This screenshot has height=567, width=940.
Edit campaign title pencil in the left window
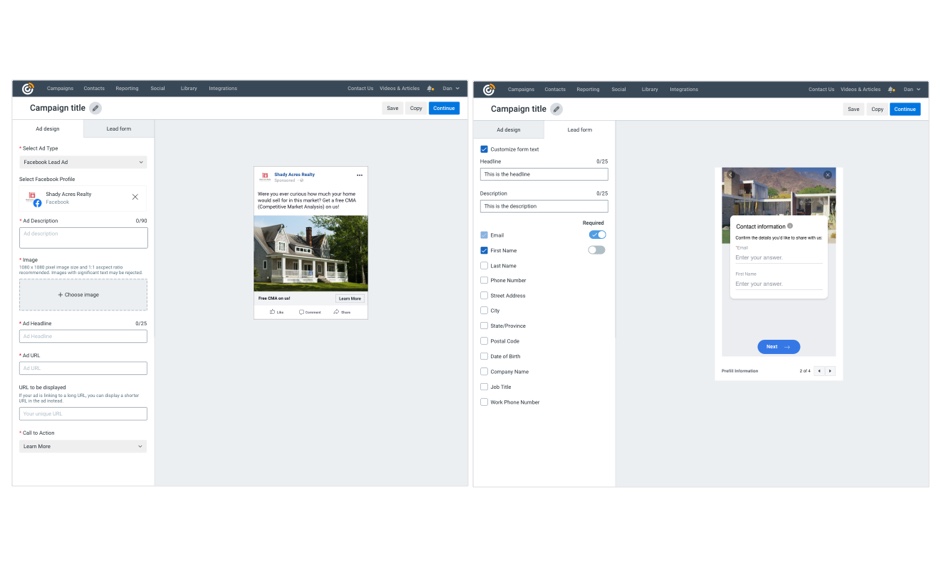coord(95,108)
